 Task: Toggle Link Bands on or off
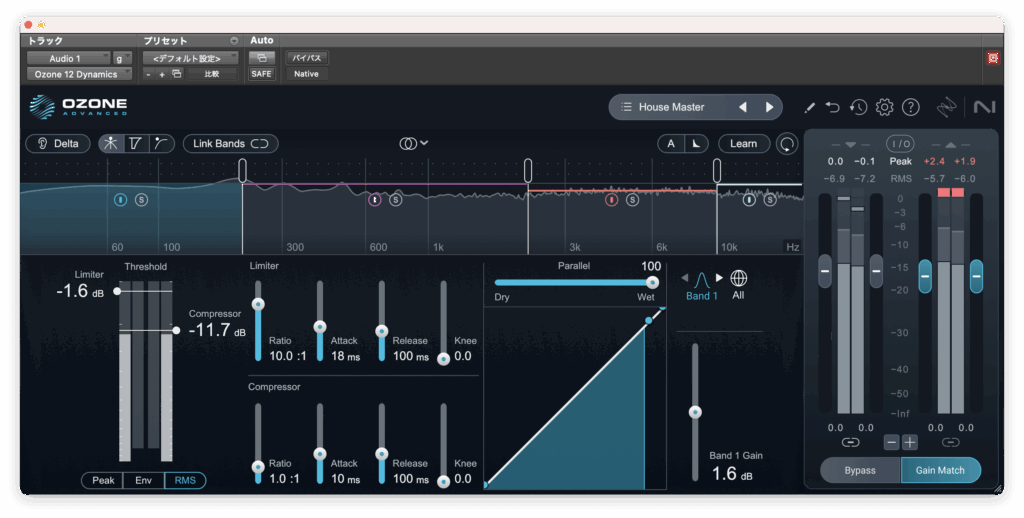click(230, 143)
